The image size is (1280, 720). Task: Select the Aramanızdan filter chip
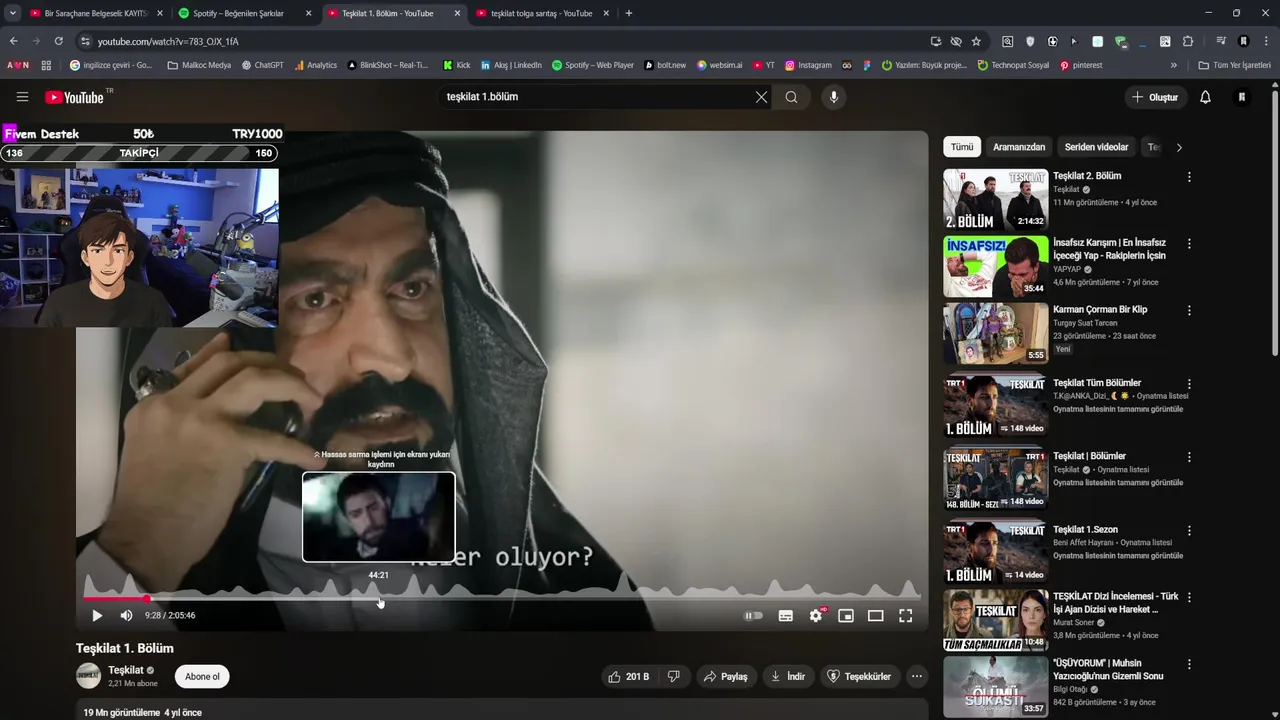[1019, 147]
